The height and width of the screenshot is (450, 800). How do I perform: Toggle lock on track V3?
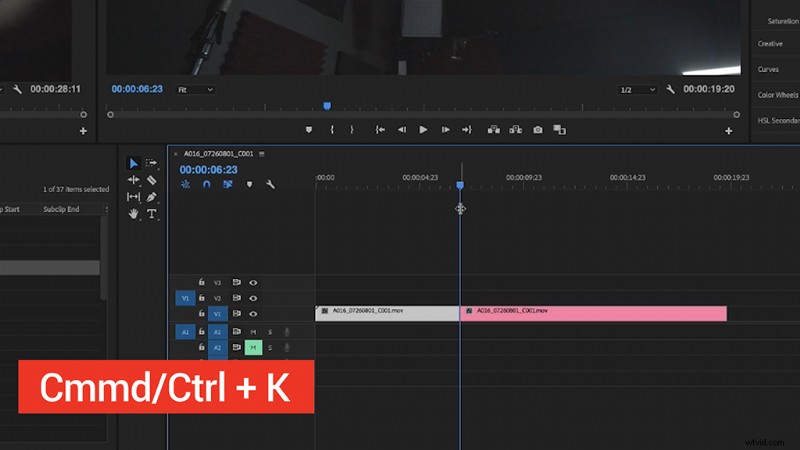[x=202, y=282]
